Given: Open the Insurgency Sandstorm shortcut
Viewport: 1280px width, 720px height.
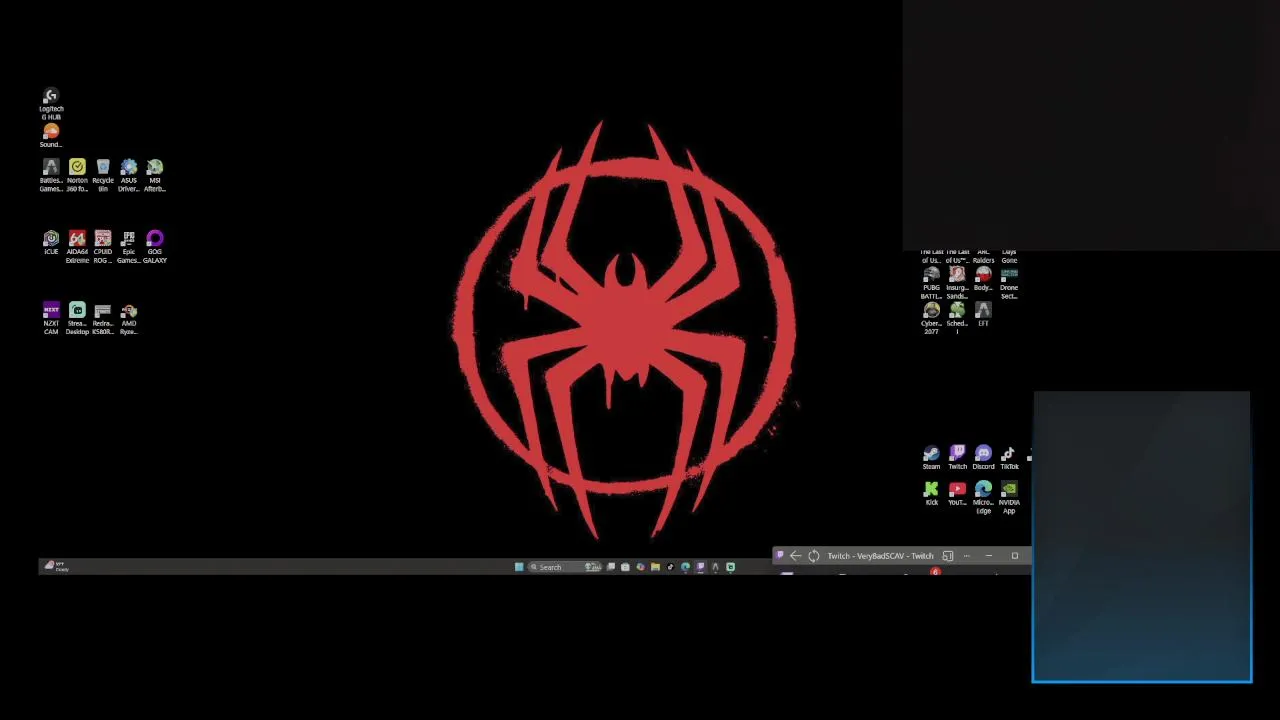Looking at the screenshot, I should [957, 283].
